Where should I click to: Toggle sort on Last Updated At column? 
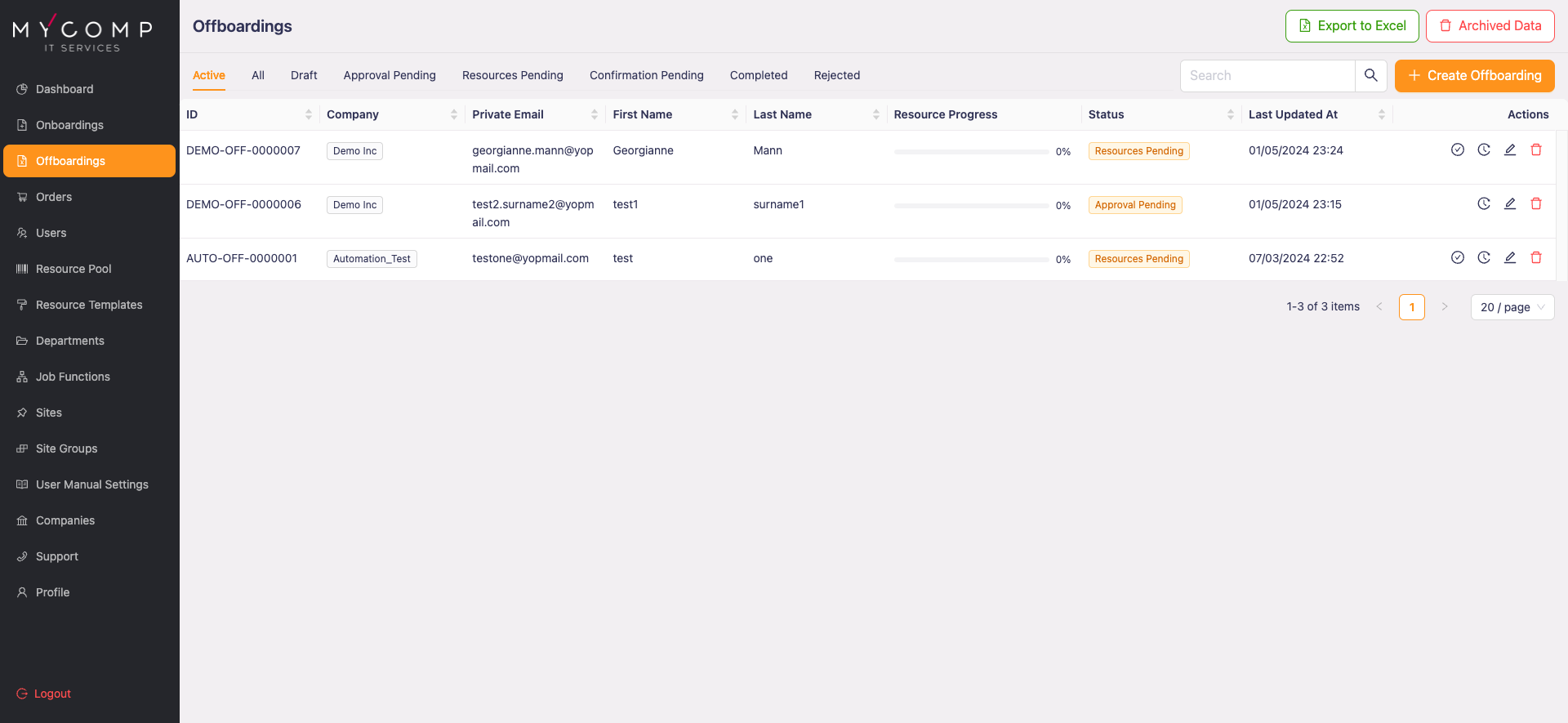[x=1381, y=114]
